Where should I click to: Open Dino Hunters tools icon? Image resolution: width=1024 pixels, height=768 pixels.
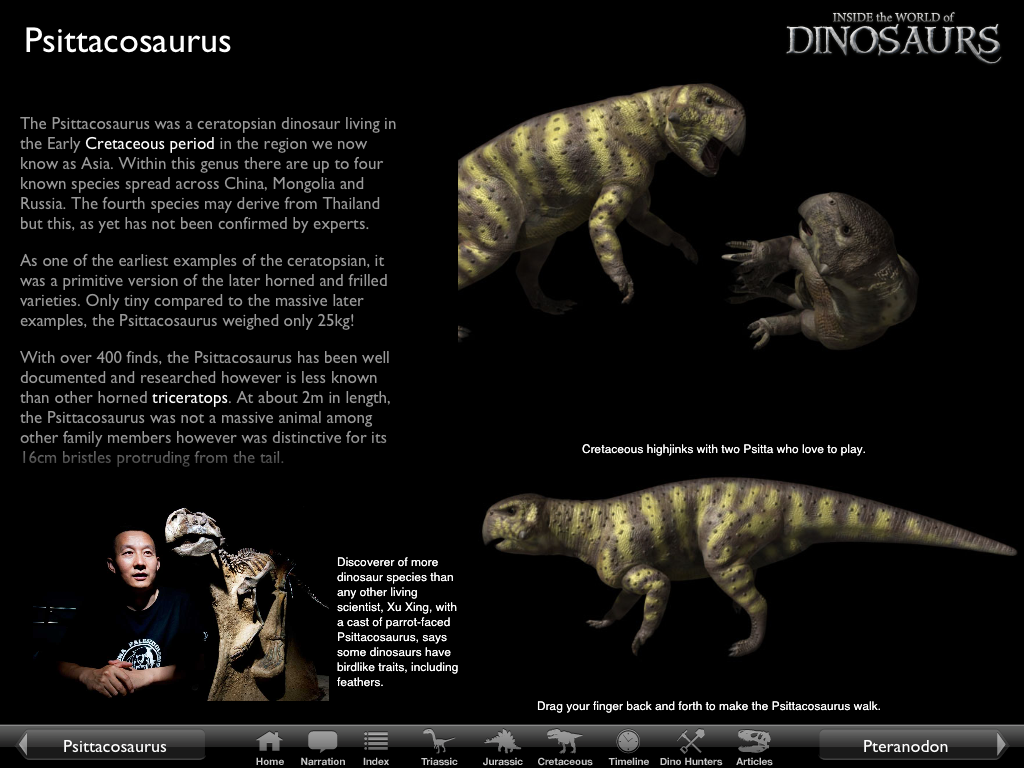691,747
